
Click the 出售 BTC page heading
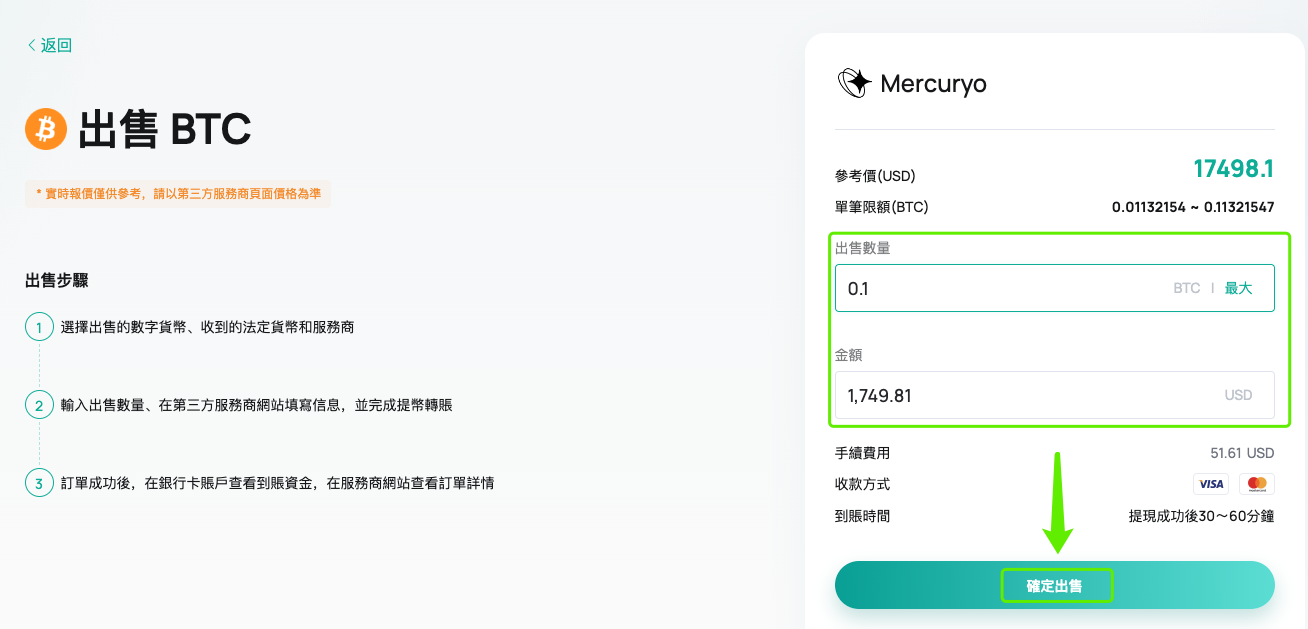tap(165, 130)
